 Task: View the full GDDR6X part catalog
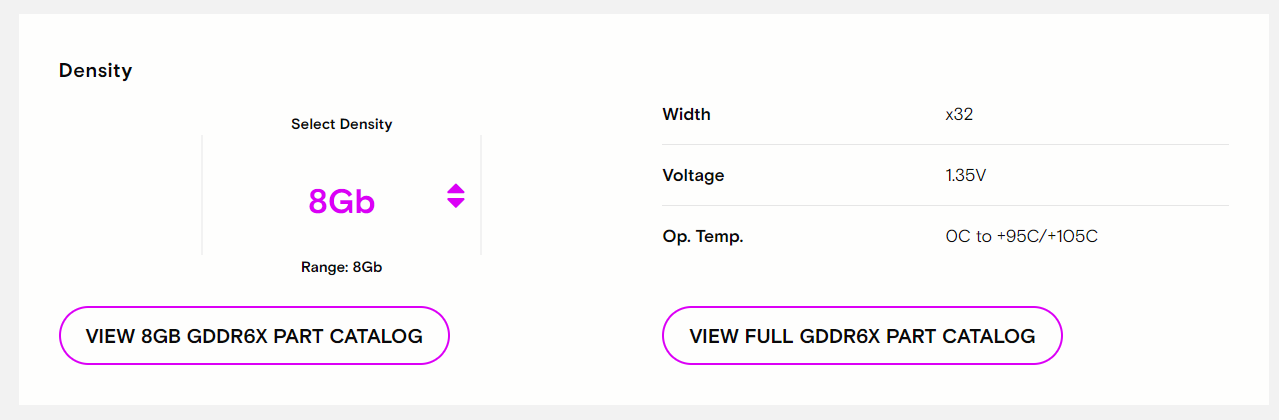coord(861,336)
